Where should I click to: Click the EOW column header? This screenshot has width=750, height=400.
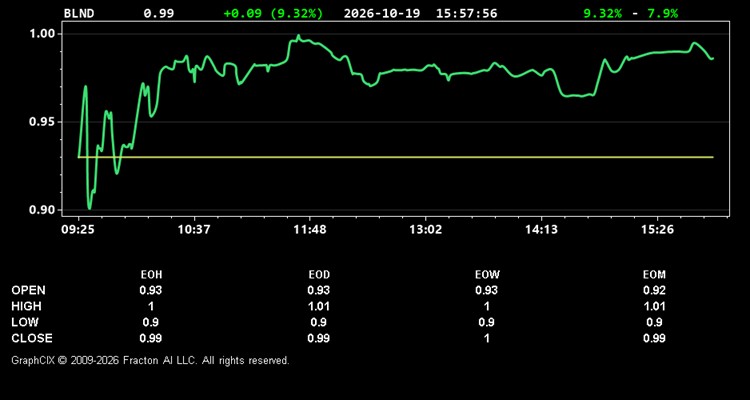click(x=486, y=275)
